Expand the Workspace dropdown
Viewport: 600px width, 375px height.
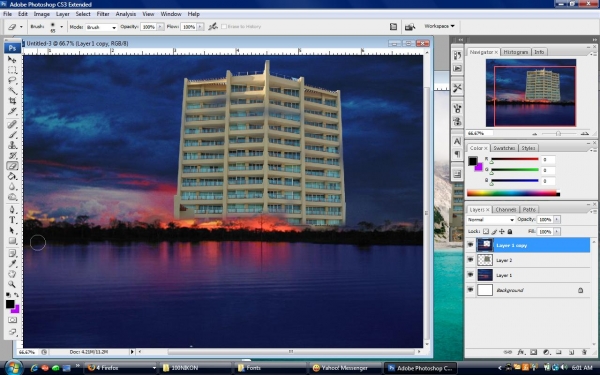[439, 26]
